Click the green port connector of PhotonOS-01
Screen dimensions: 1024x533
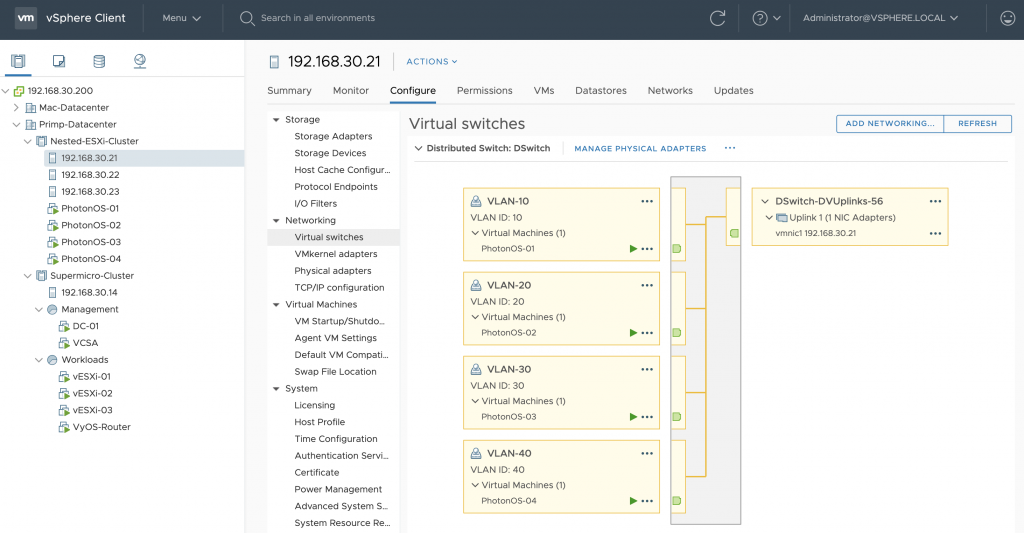pos(677,249)
